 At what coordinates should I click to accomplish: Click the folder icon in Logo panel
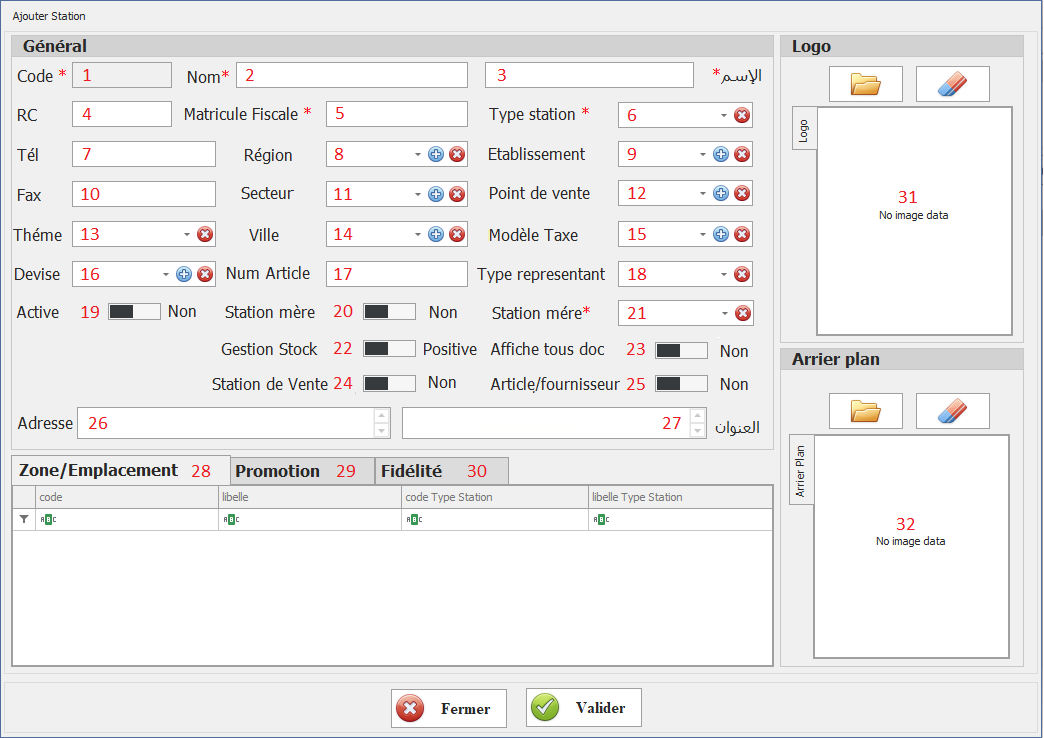[x=865, y=84]
